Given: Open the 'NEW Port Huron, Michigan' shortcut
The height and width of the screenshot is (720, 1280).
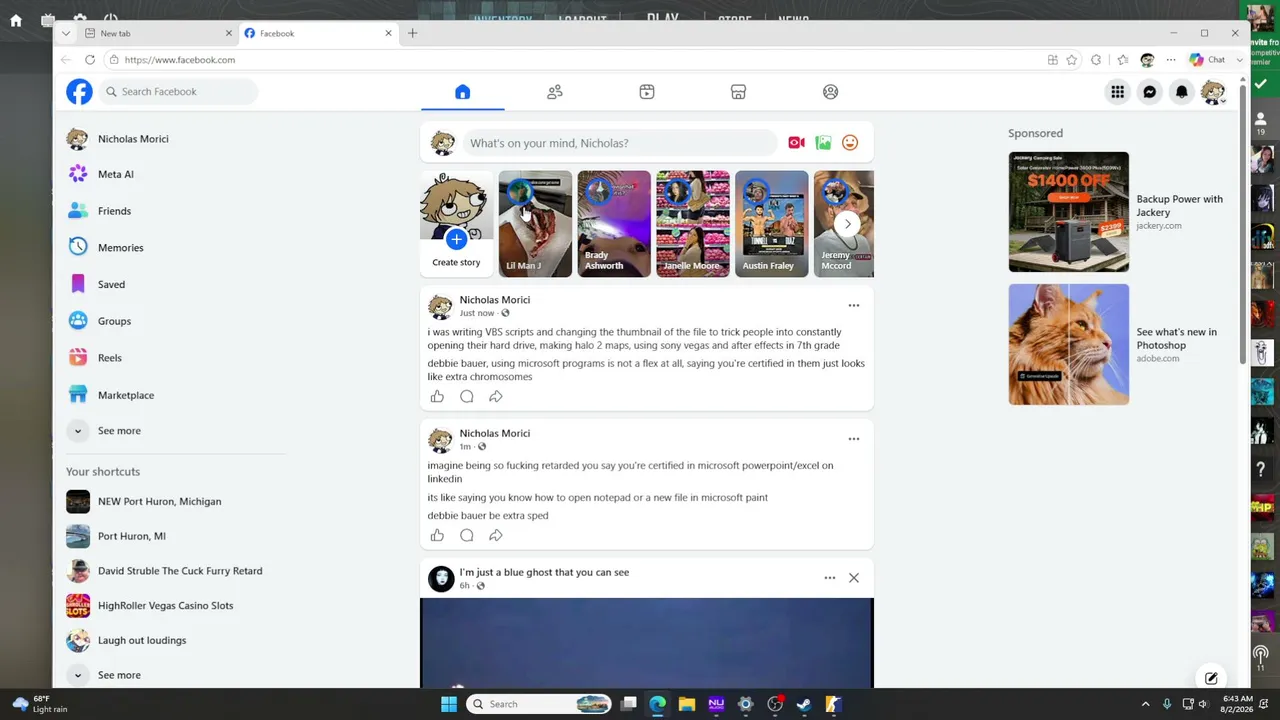Looking at the screenshot, I should point(159,501).
